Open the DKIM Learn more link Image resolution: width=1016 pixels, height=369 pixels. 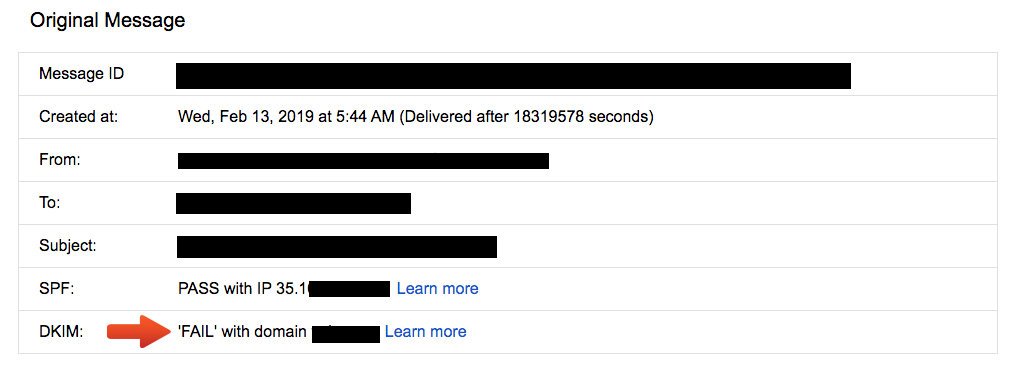pyautogui.click(x=425, y=331)
